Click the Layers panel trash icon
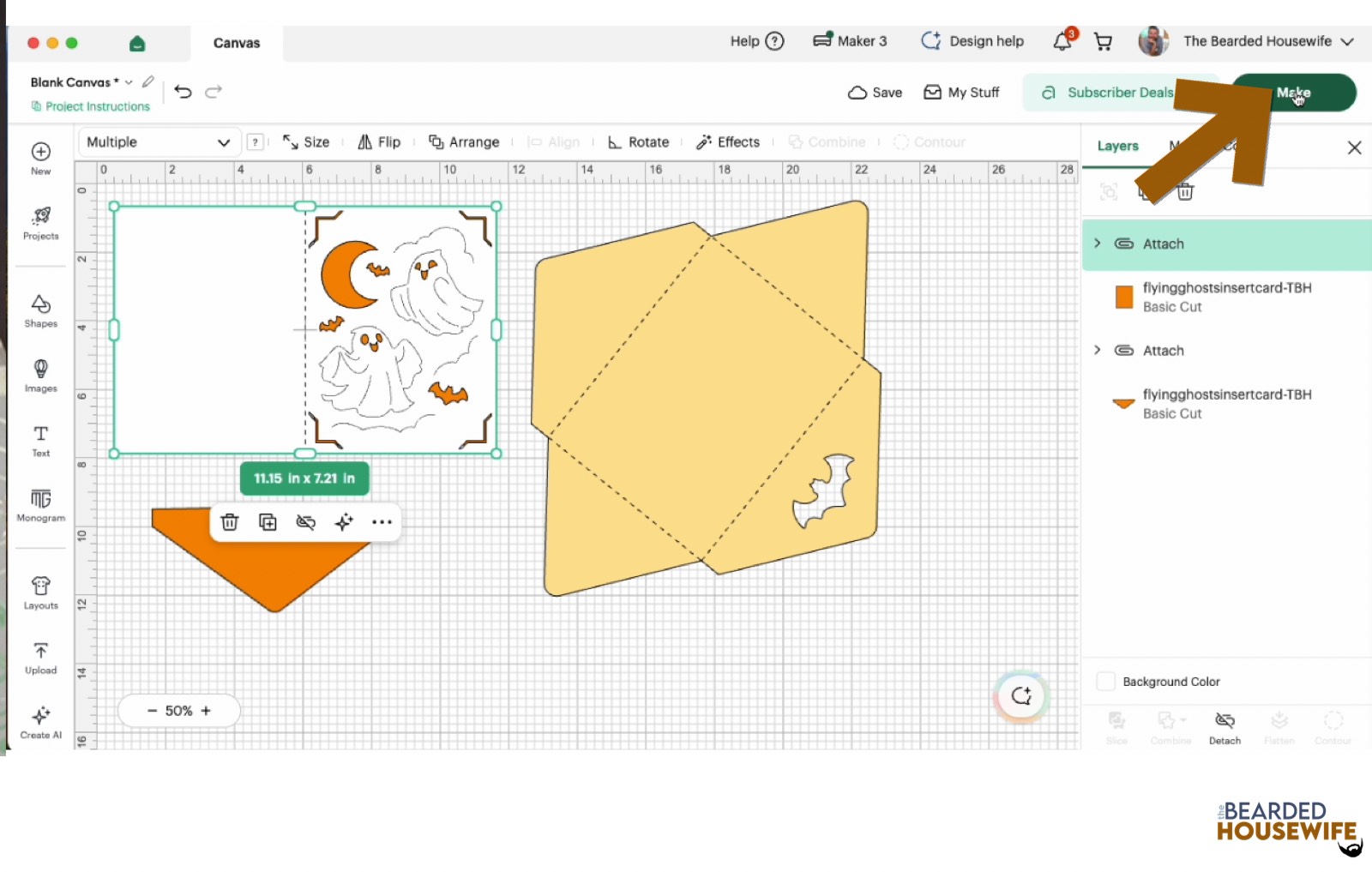Image resolution: width=1372 pixels, height=872 pixels. pyautogui.click(x=1185, y=191)
